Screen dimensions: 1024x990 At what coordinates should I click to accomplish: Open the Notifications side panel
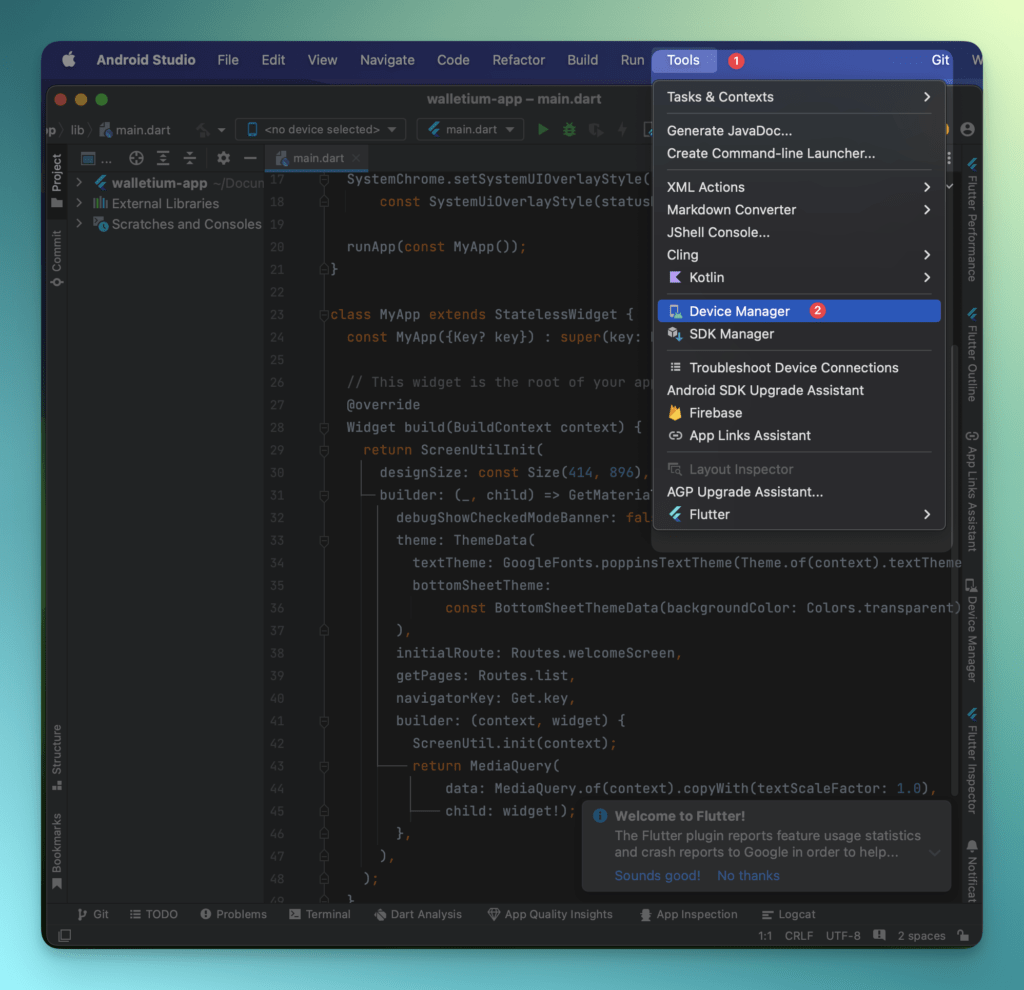972,870
